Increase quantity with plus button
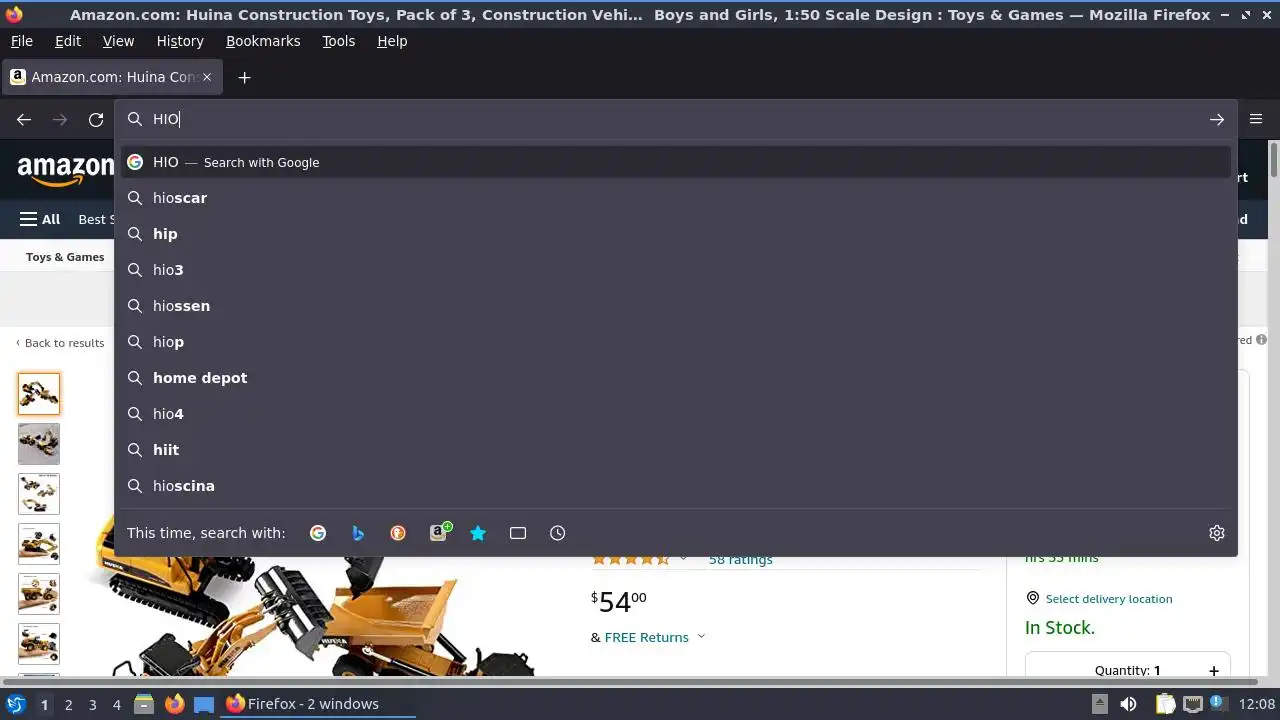Viewport: 1280px width, 720px height. pos(1214,671)
